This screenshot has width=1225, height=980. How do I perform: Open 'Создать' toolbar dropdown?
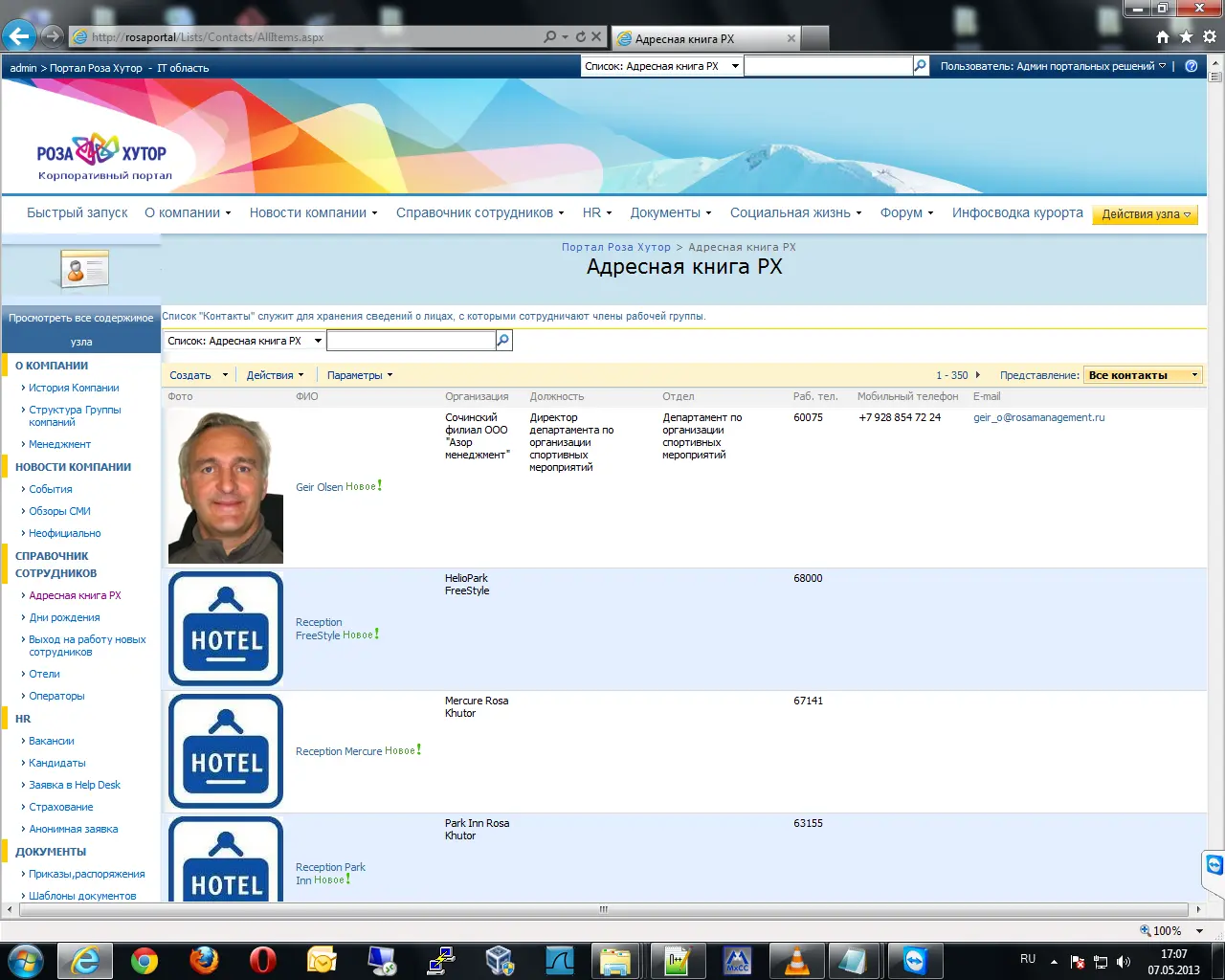(x=199, y=375)
